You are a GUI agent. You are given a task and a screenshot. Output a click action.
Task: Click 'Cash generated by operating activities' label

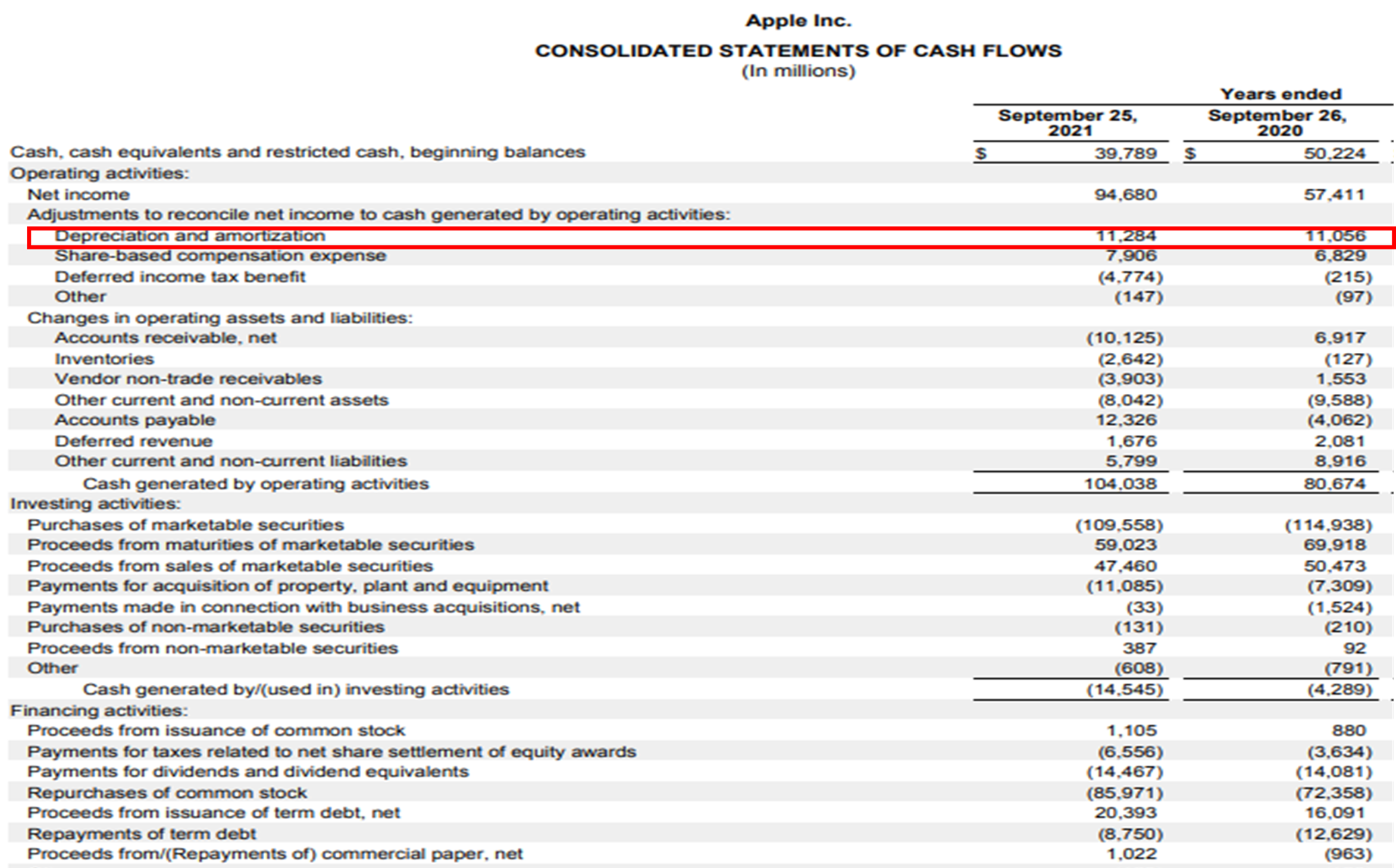pyautogui.click(x=256, y=484)
